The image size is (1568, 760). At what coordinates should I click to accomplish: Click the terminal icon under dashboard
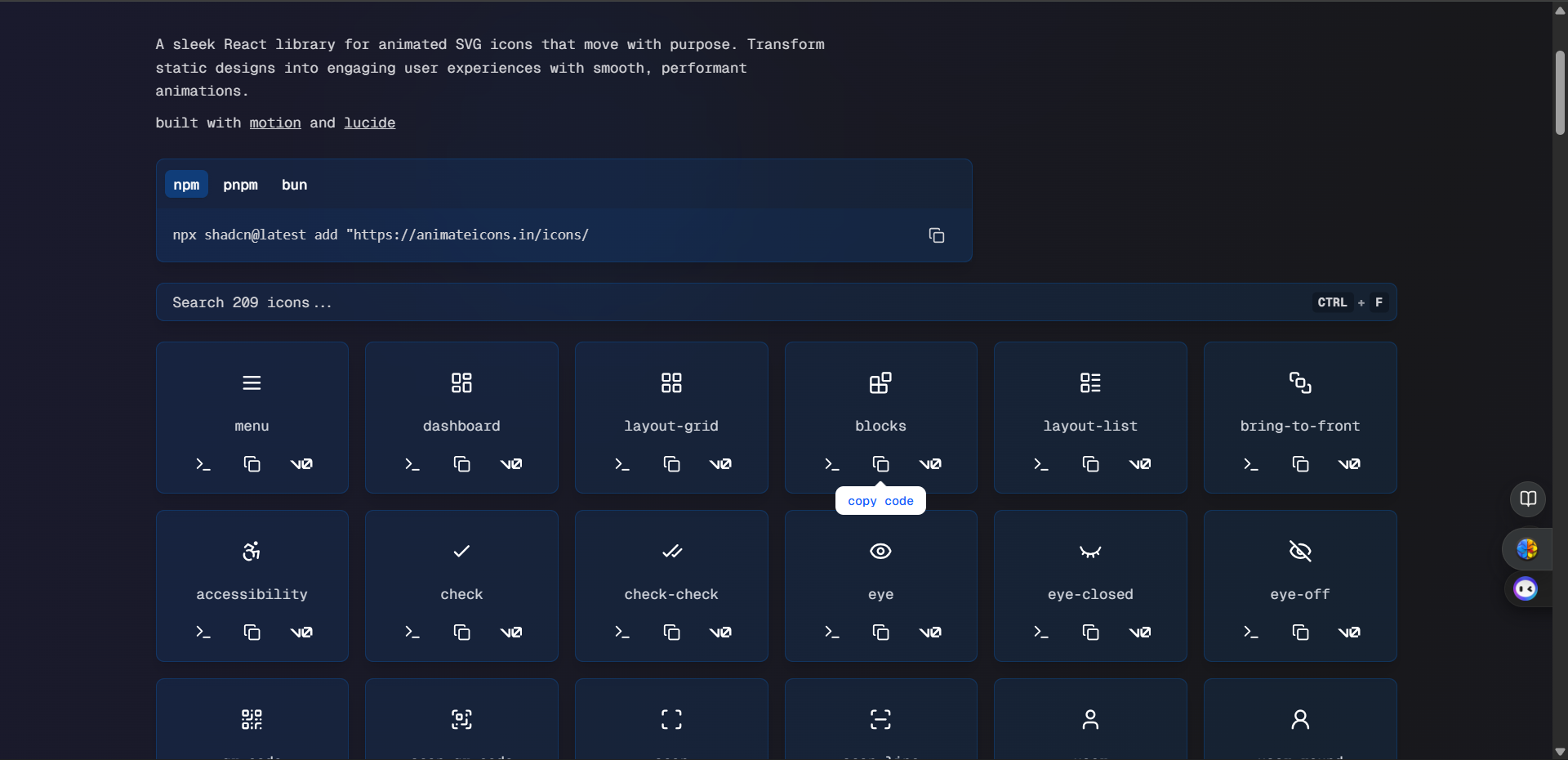[x=412, y=464]
